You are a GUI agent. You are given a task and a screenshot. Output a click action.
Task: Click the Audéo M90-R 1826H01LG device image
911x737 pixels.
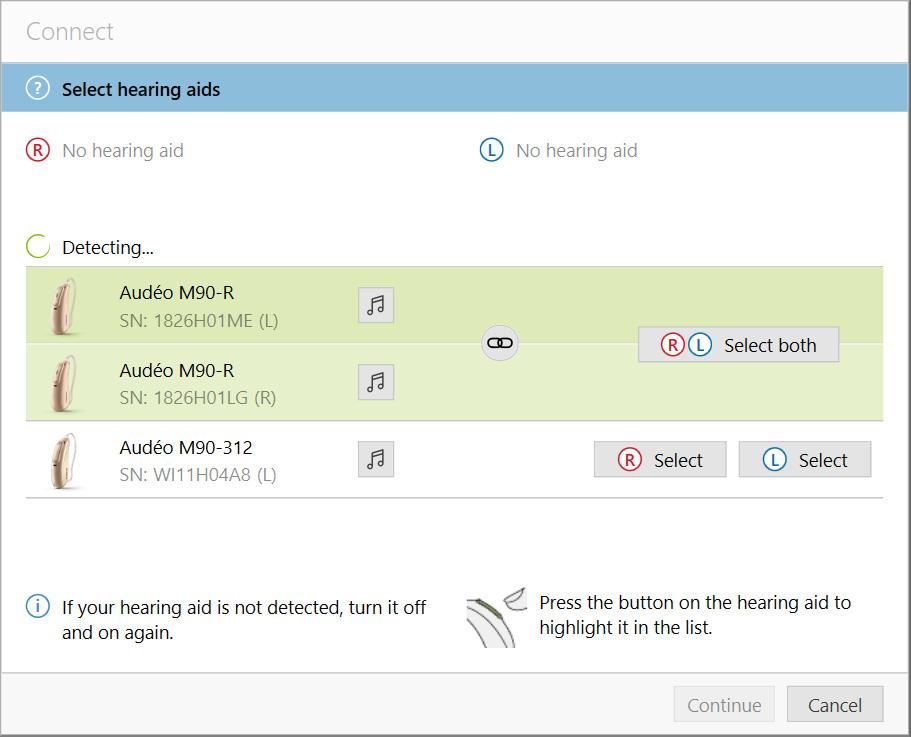[x=64, y=383]
